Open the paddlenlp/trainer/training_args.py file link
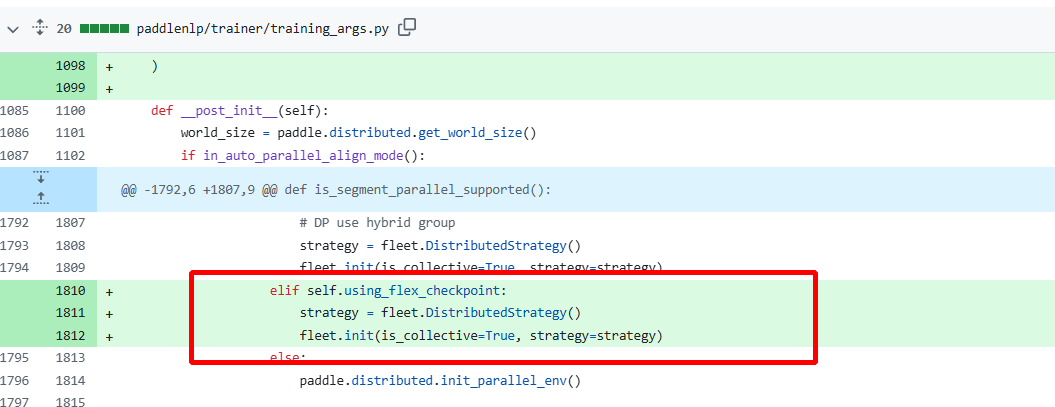This screenshot has width=1055, height=407. 263,29
